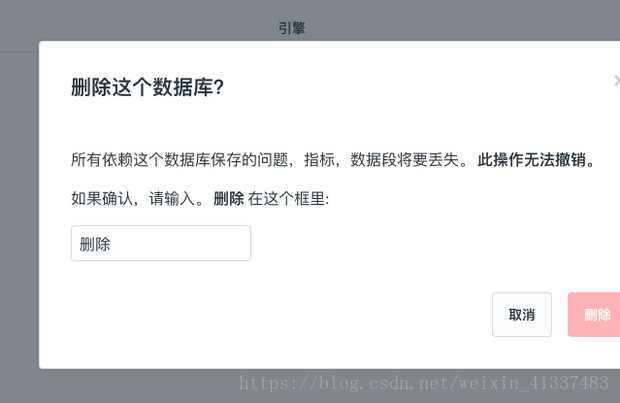The image size is (620, 403).
Task: Cancel deletion with the 取消 button
Action: pos(522,315)
